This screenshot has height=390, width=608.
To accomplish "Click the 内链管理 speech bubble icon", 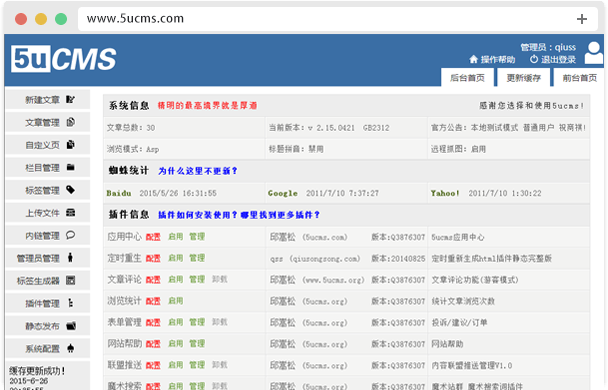I will (x=70, y=235).
